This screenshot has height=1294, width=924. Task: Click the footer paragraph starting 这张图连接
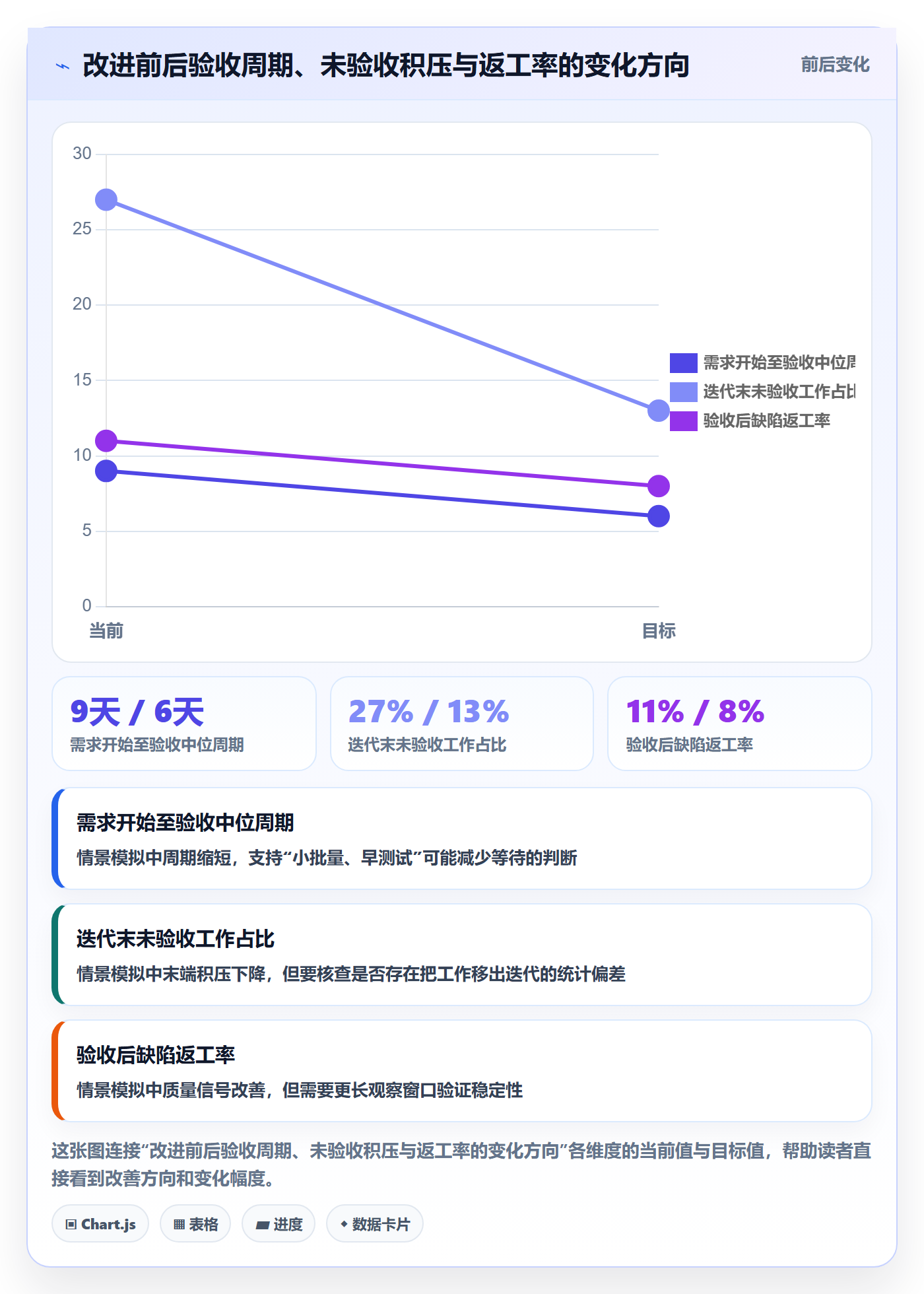click(461, 1165)
